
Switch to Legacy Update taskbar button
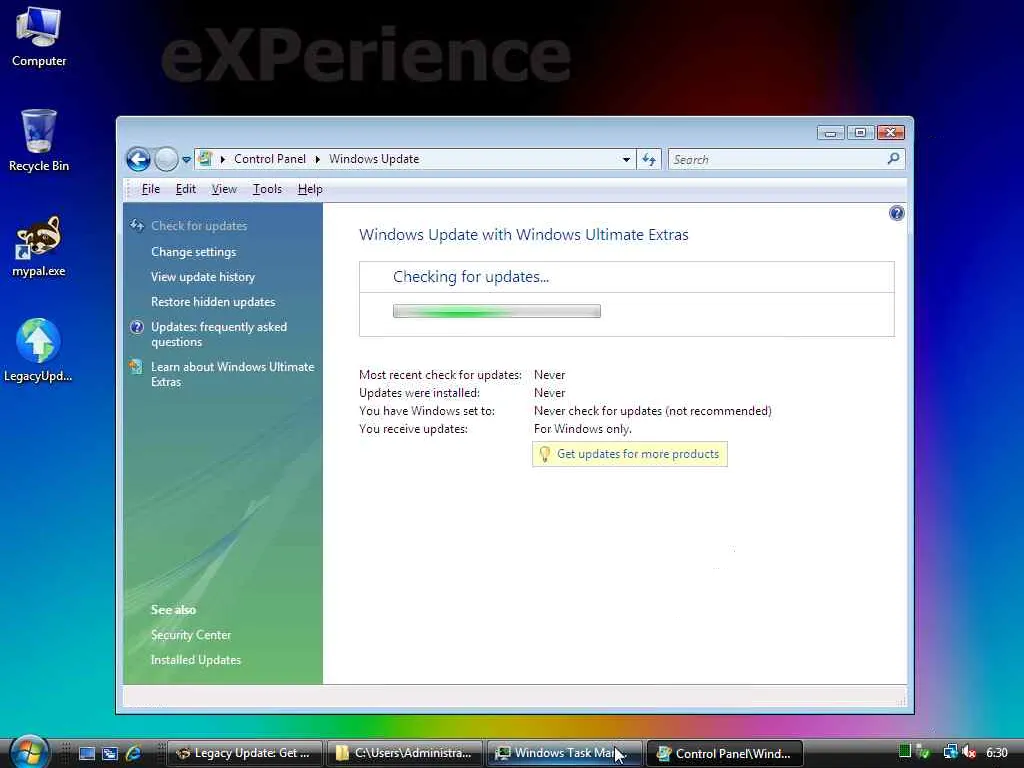[245, 753]
